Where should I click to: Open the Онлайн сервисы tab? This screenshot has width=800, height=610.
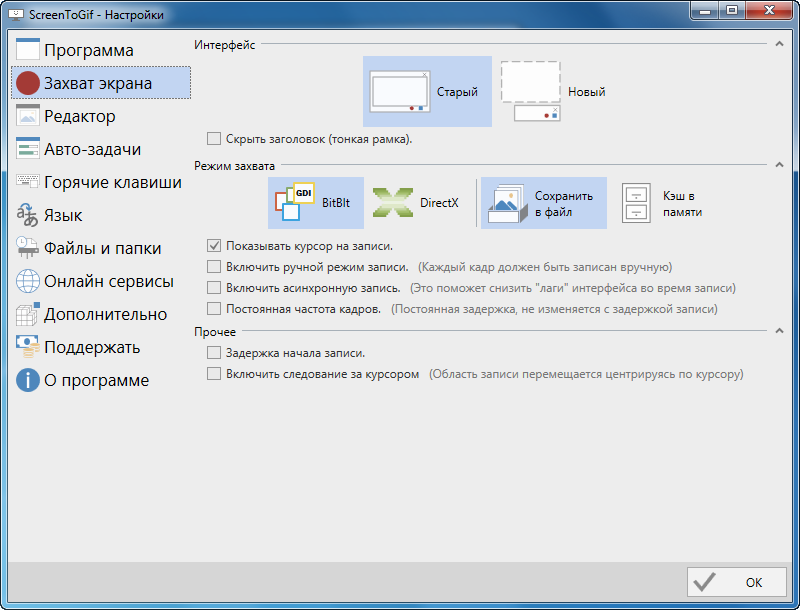[101, 281]
